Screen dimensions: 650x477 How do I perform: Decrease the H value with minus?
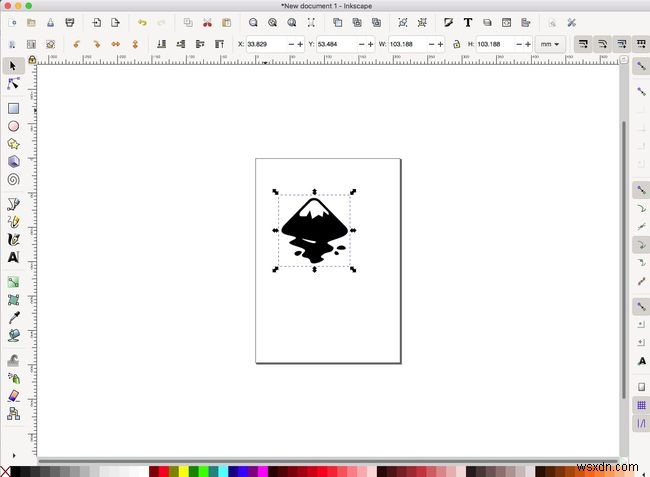point(519,44)
